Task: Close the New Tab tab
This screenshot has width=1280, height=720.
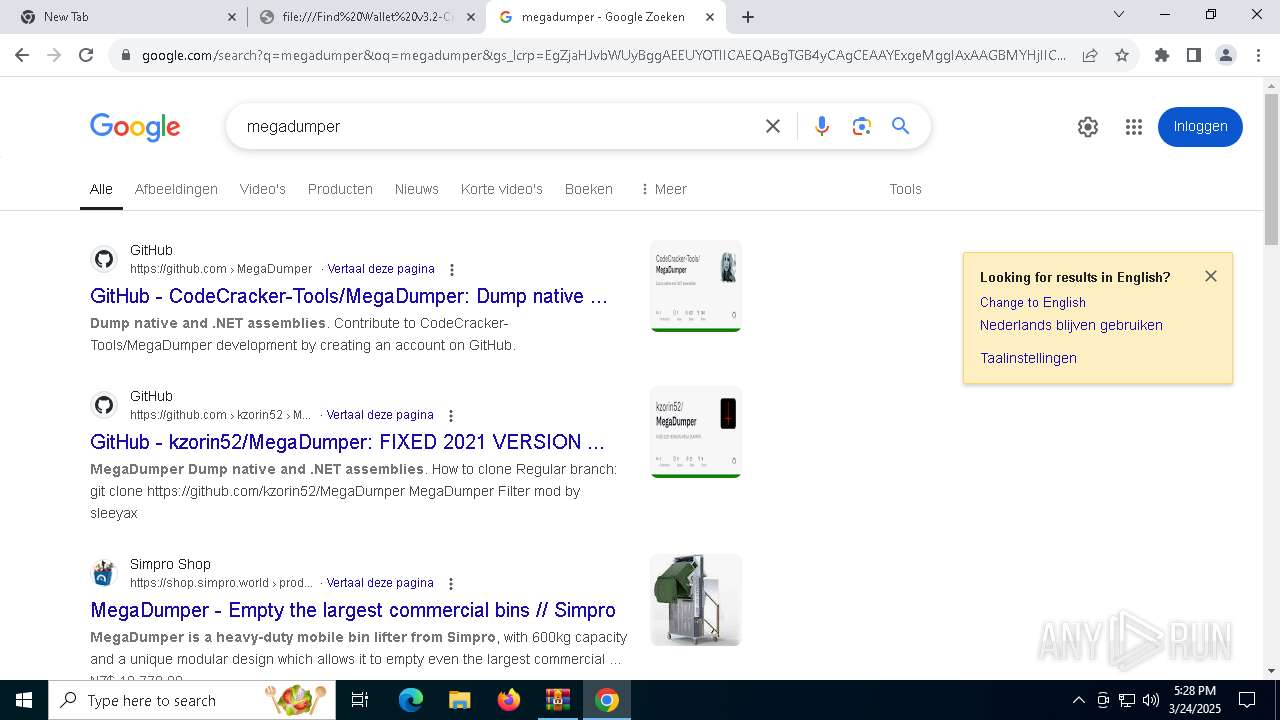Action: (x=232, y=17)
